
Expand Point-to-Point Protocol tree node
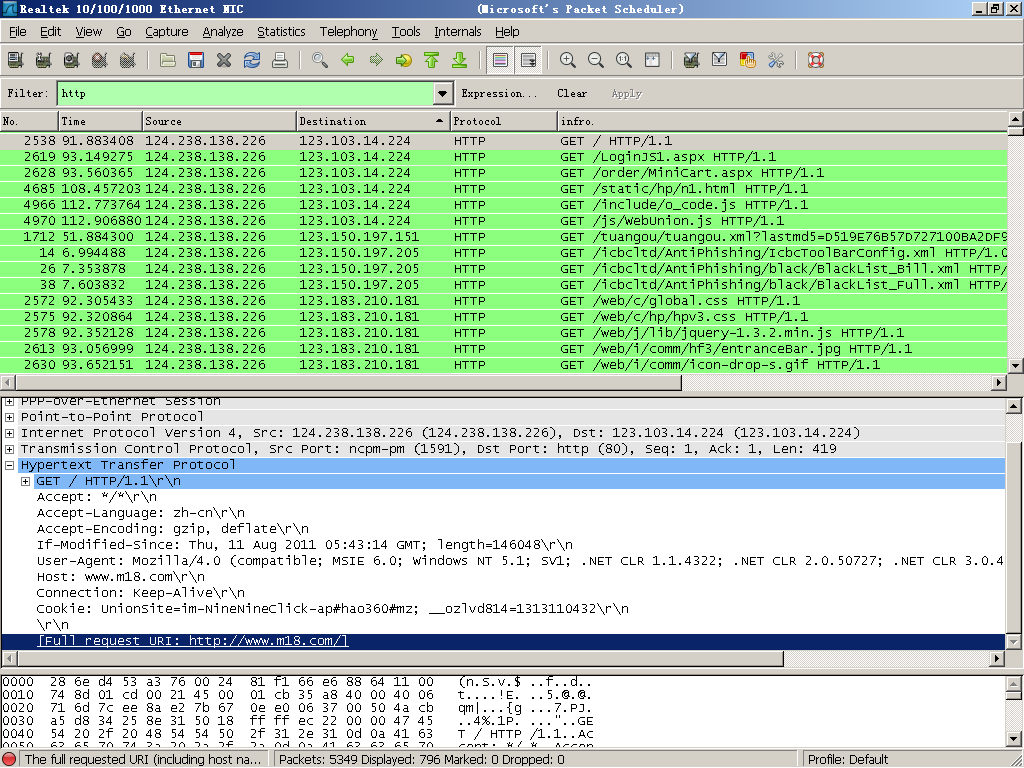[9, 417]
